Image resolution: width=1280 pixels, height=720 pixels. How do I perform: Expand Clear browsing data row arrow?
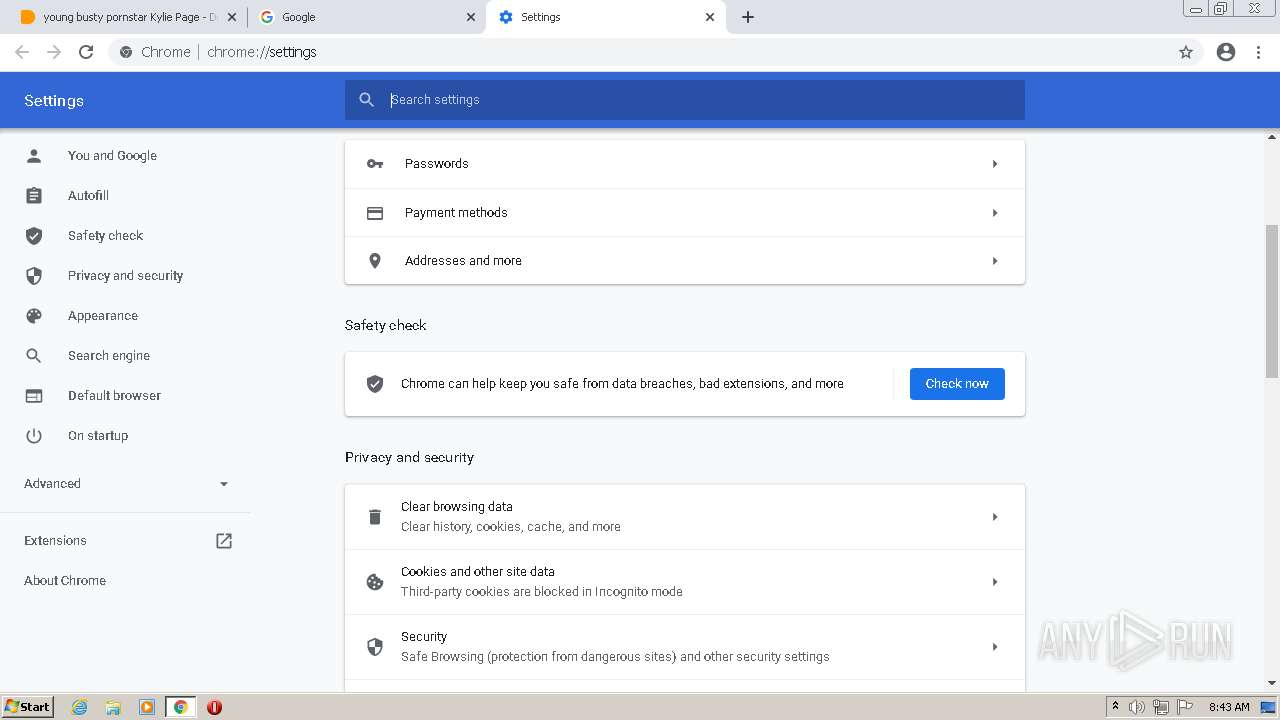click(995, 517)
